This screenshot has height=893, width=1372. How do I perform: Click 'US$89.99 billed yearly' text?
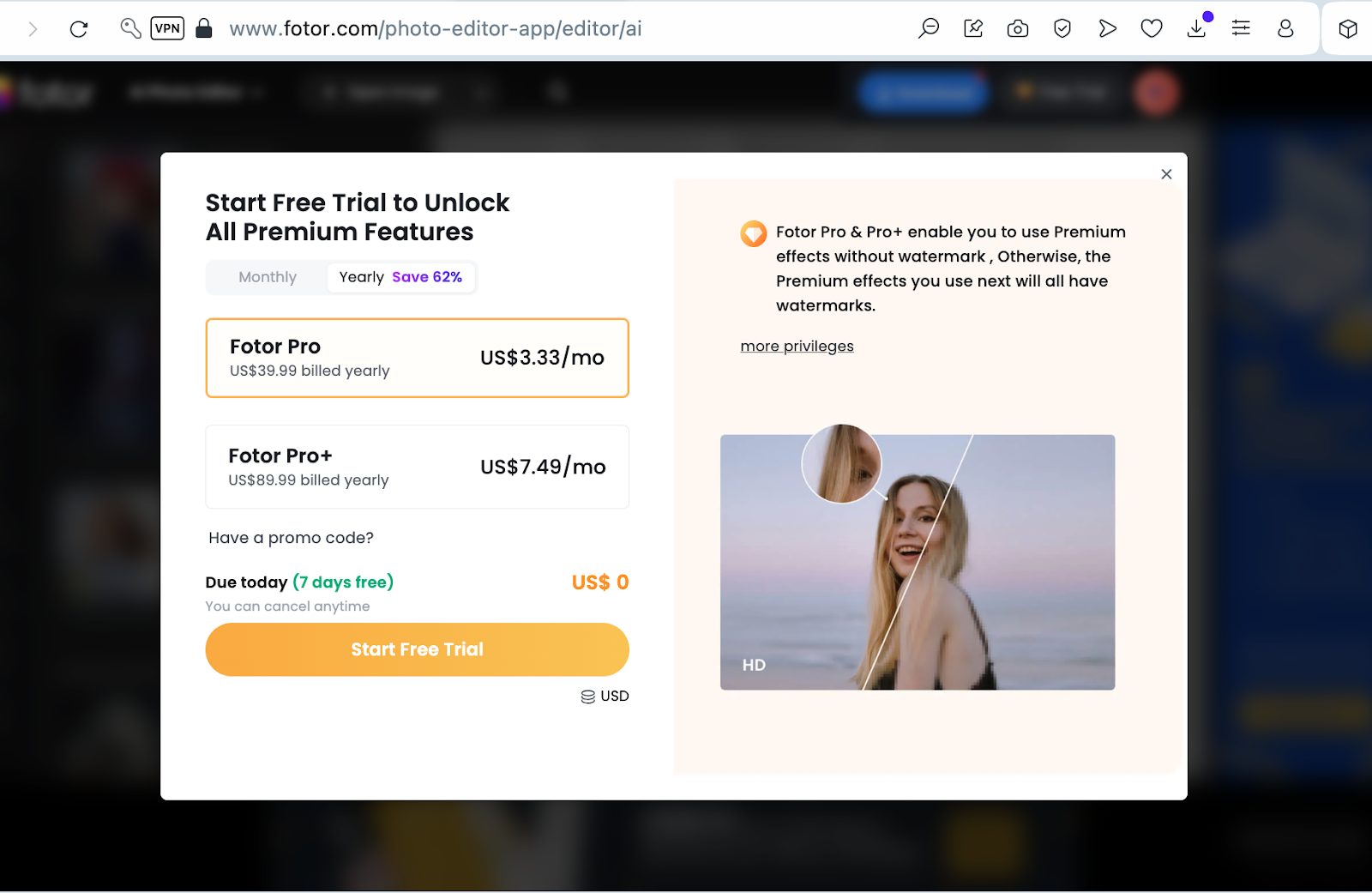pos(309,480)
